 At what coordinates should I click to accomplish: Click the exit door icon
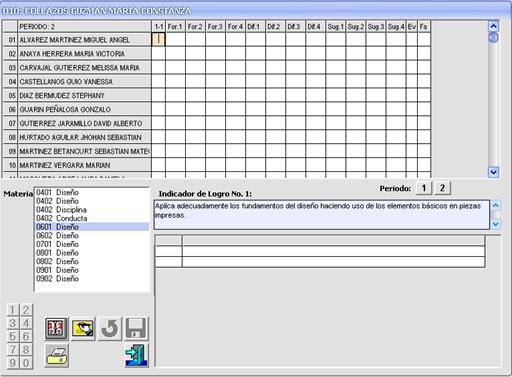[136, 355]
